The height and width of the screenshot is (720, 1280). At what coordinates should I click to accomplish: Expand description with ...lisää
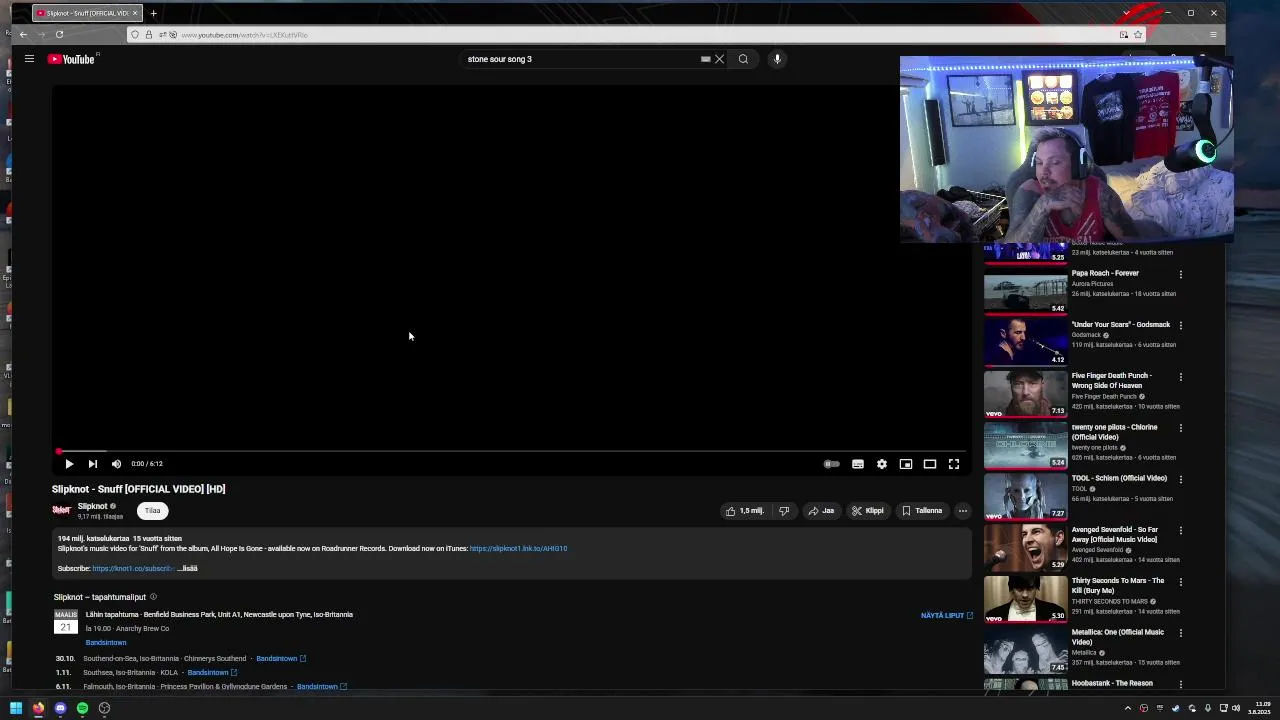pos(187,568)
